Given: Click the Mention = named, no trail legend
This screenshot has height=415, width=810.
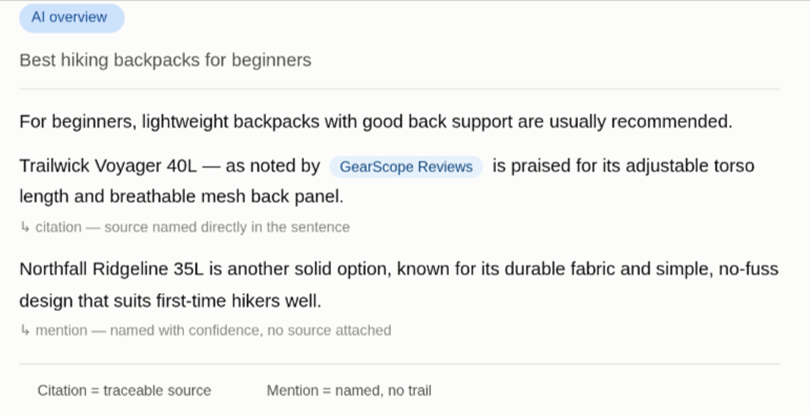Looking at the screenshot, I should 349,391.
